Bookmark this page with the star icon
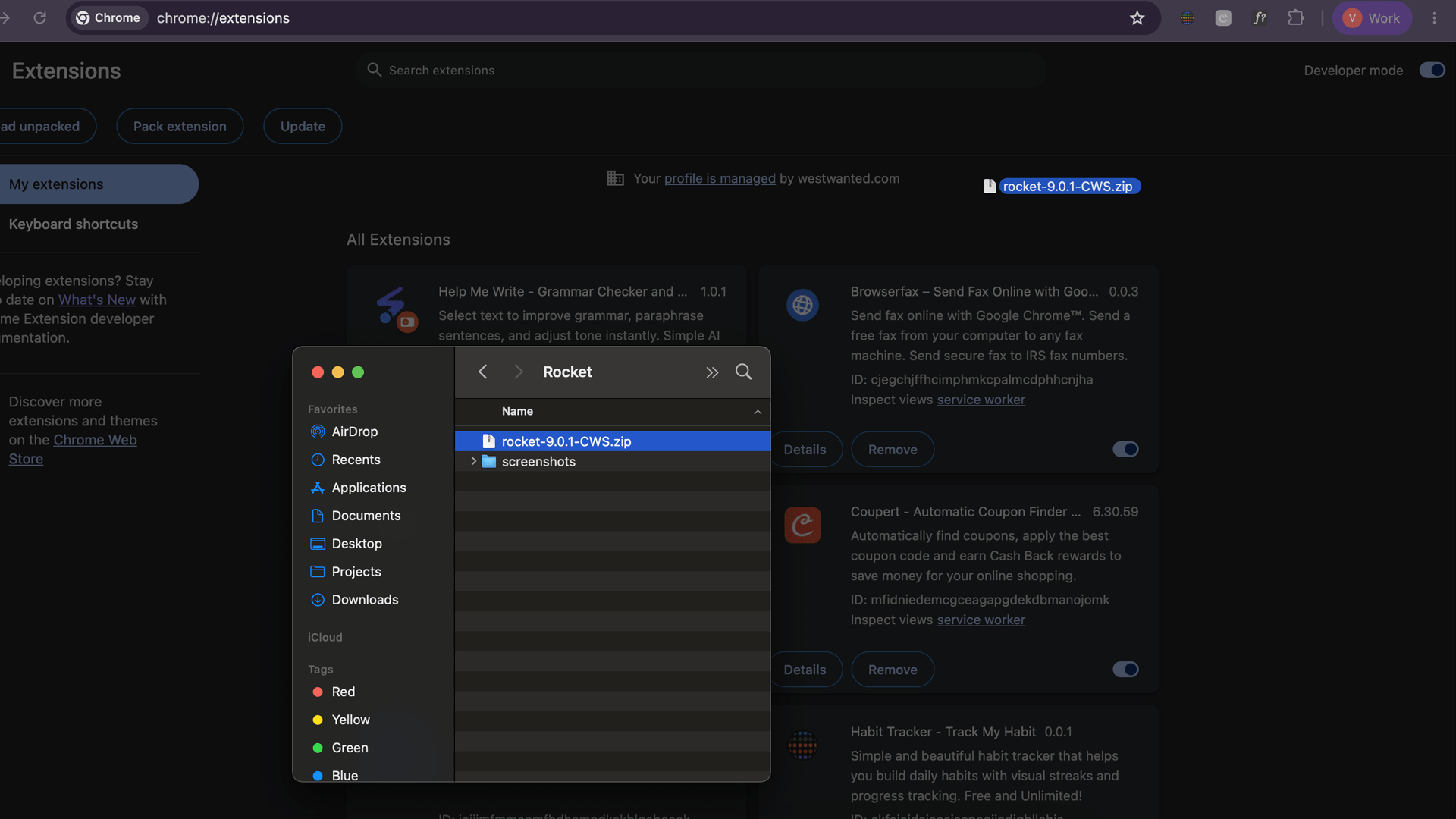 point(1137,18)
